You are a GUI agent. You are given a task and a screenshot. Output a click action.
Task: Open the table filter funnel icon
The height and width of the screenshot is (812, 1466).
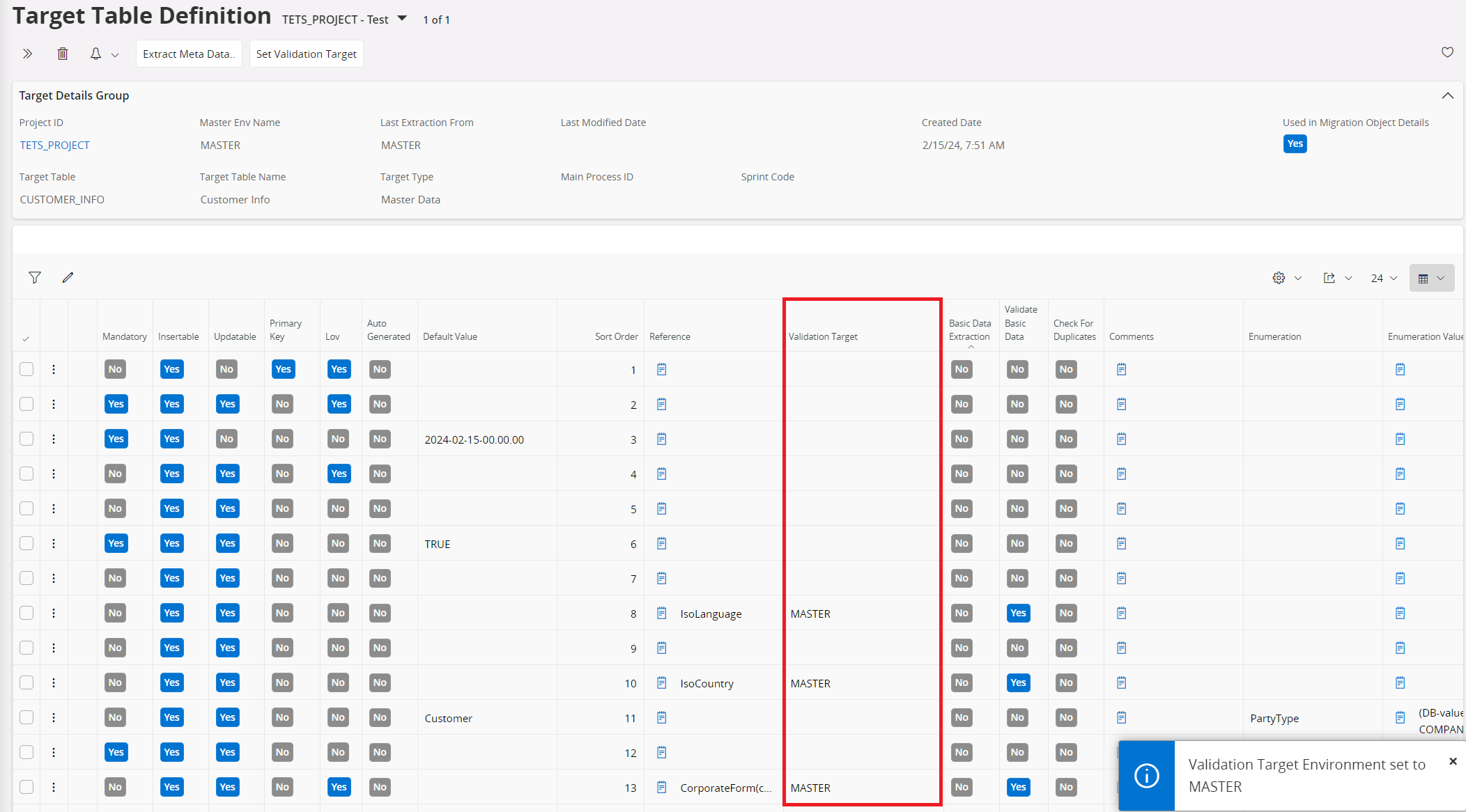(x=35, y=278)
